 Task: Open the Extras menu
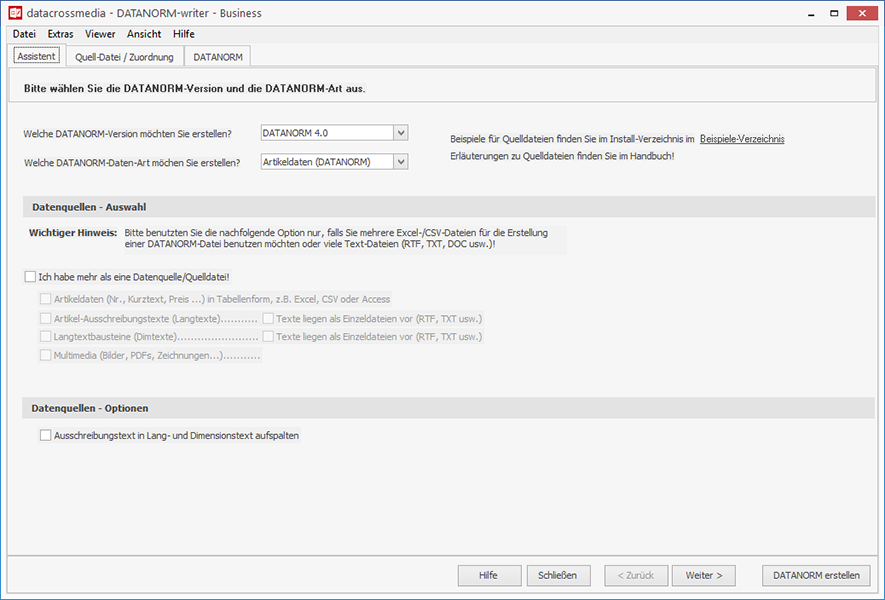[x=60, y=34]
